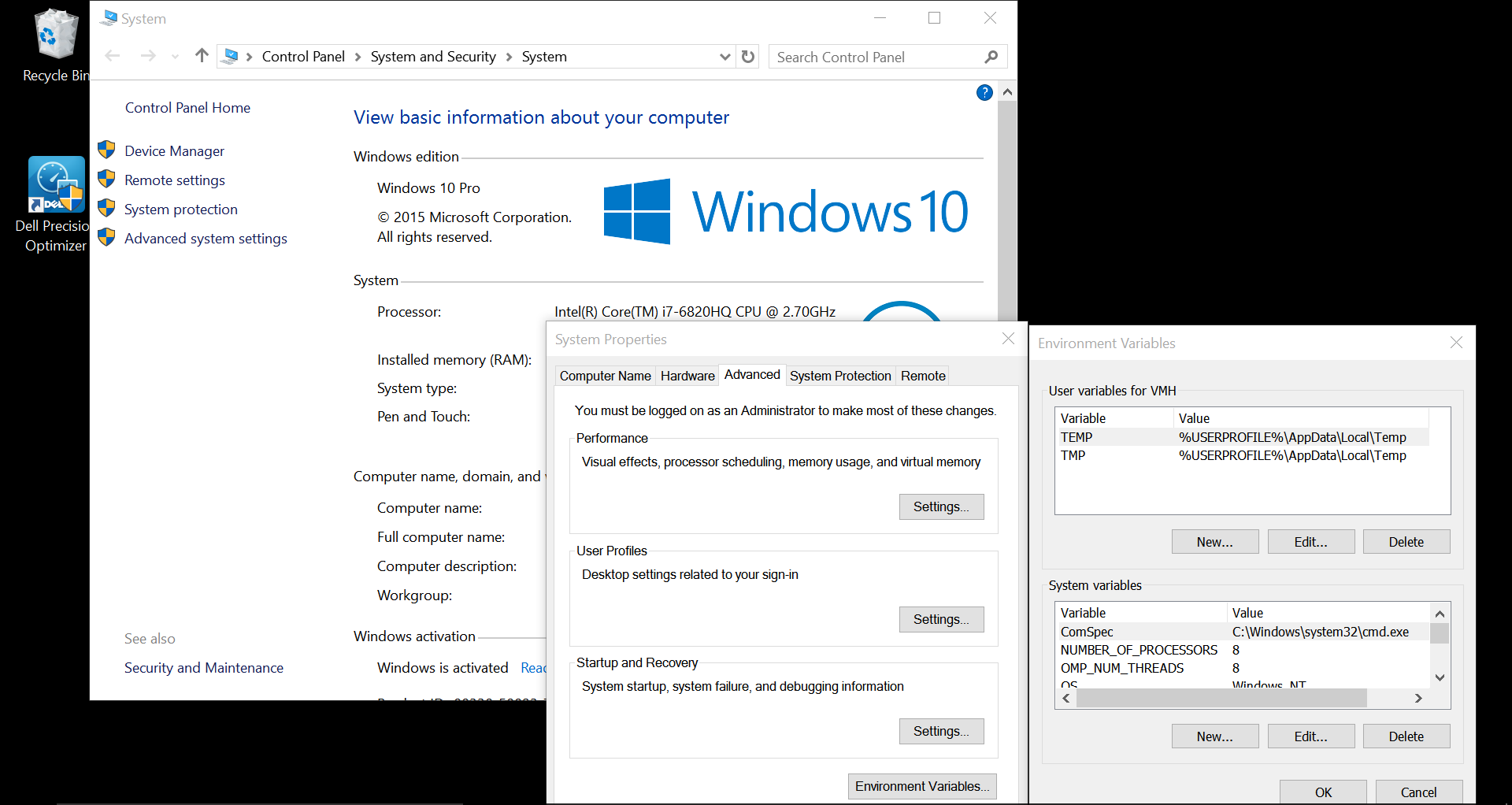This screenshot has width=1512, height=805.
Task: Cancel the Environment Variables dialog
Action: (x=1419, y=792)
